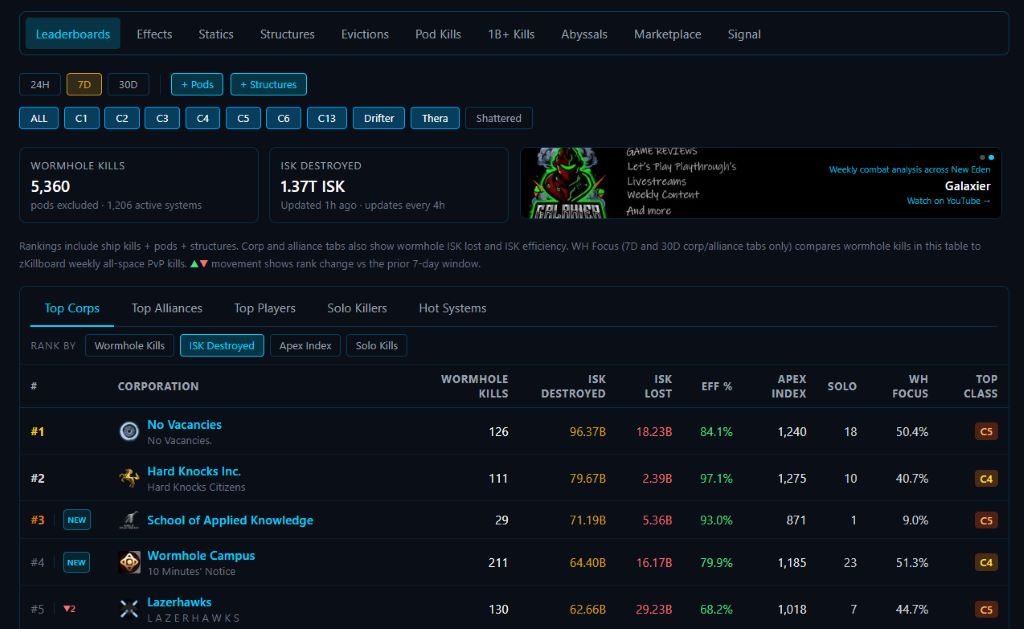Open the No Vacancies corporation link

(x=184, y=425)
